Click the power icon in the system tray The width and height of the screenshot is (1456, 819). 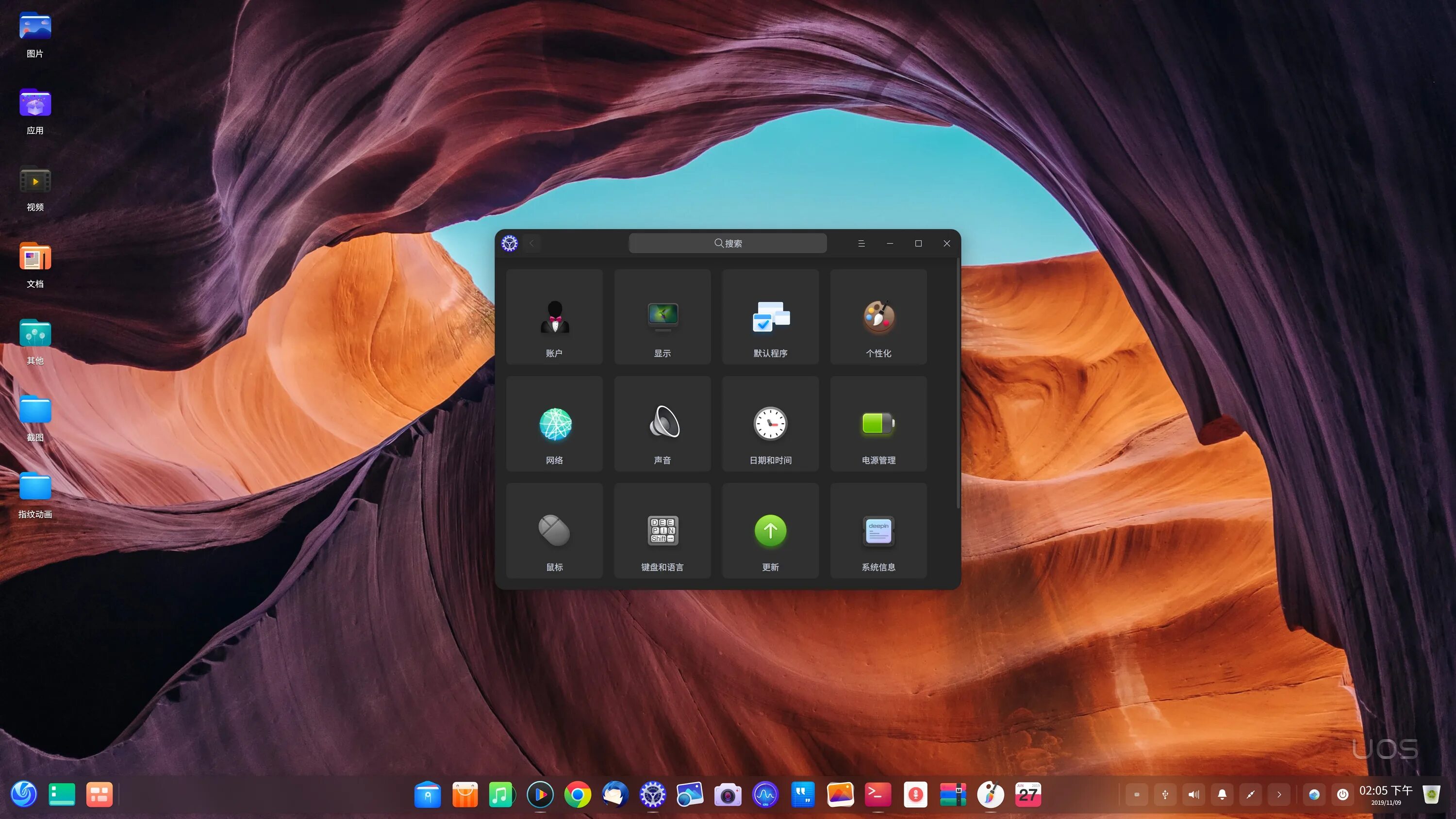[1342, 794]
